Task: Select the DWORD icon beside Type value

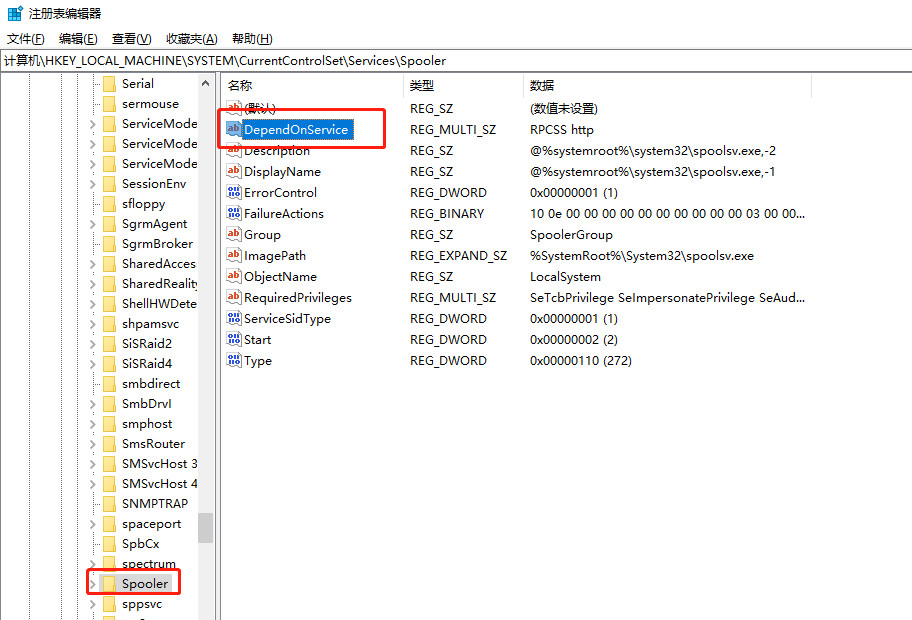Action: [234, 360]
